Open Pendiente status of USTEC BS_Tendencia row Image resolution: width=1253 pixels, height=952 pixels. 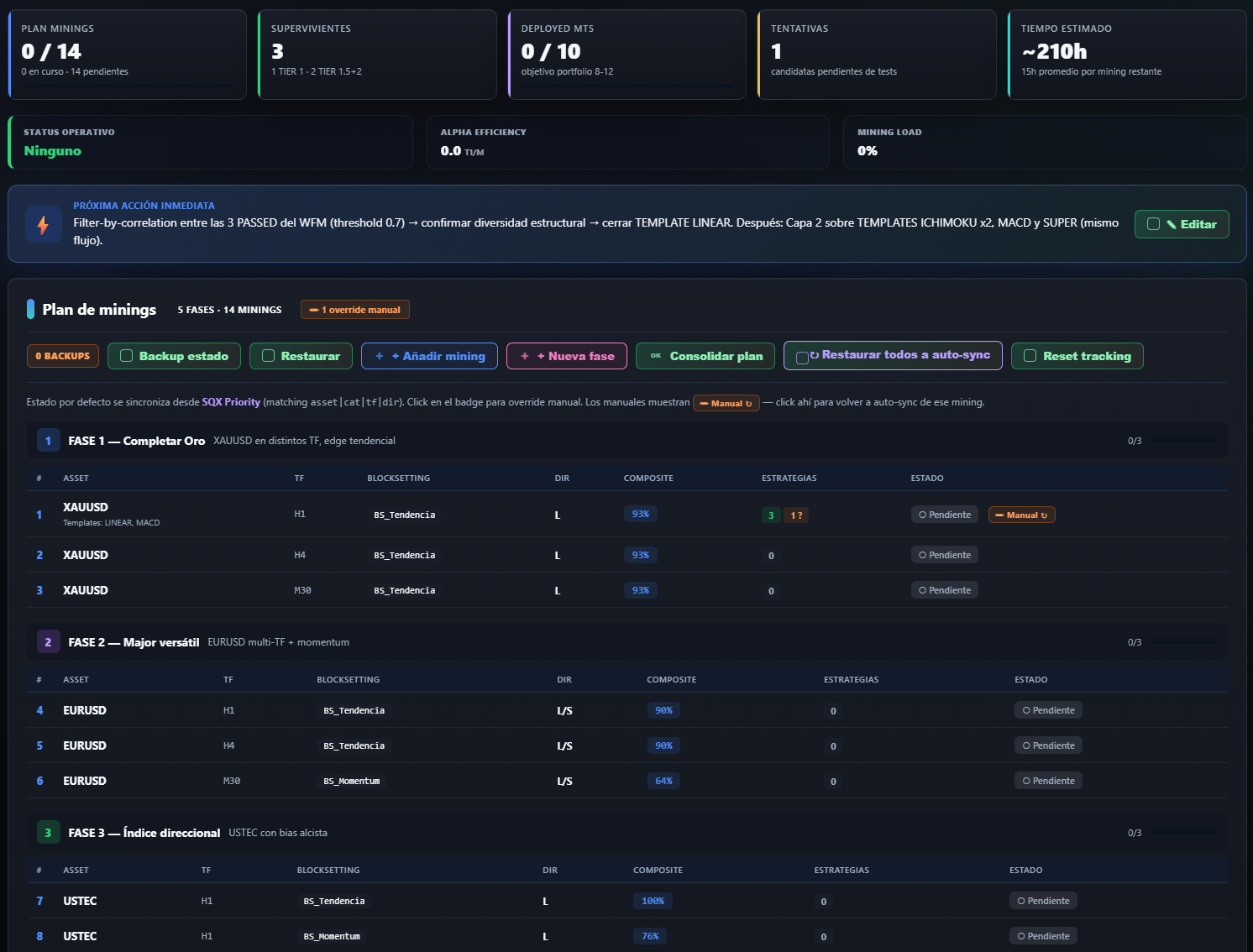tap(1043, 901)
